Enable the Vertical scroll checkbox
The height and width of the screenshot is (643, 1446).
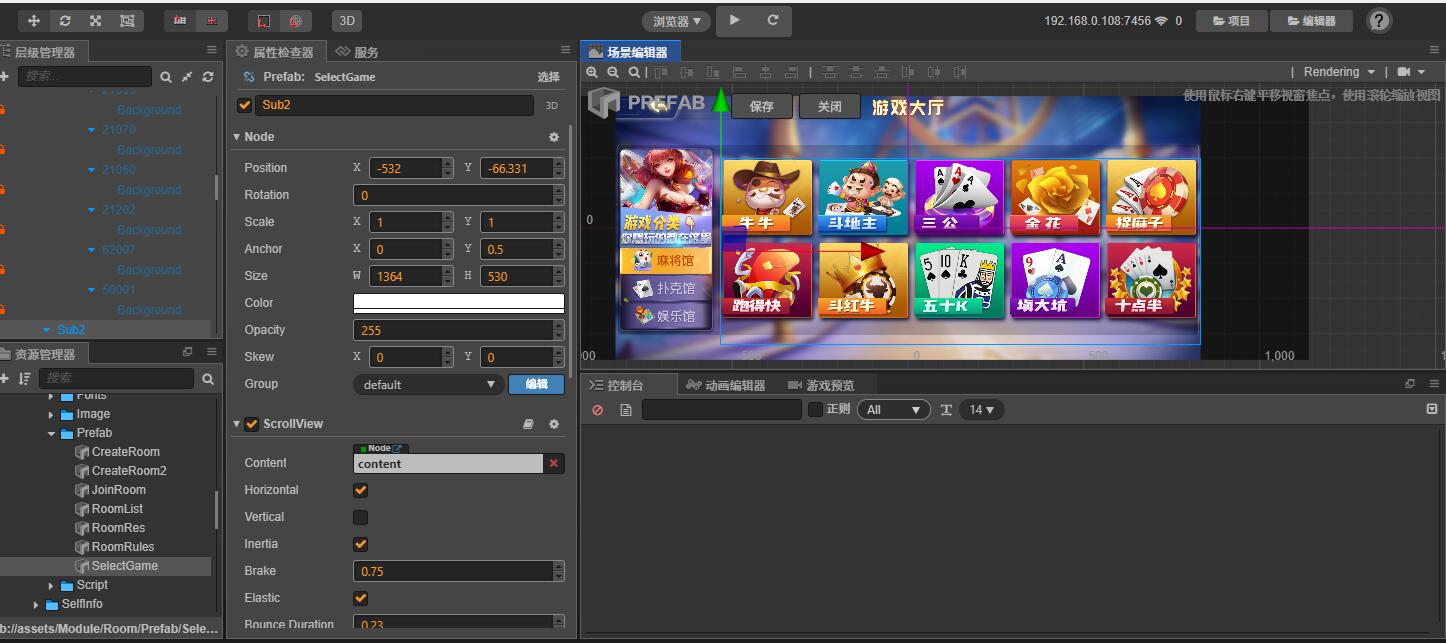coord(361,517)
